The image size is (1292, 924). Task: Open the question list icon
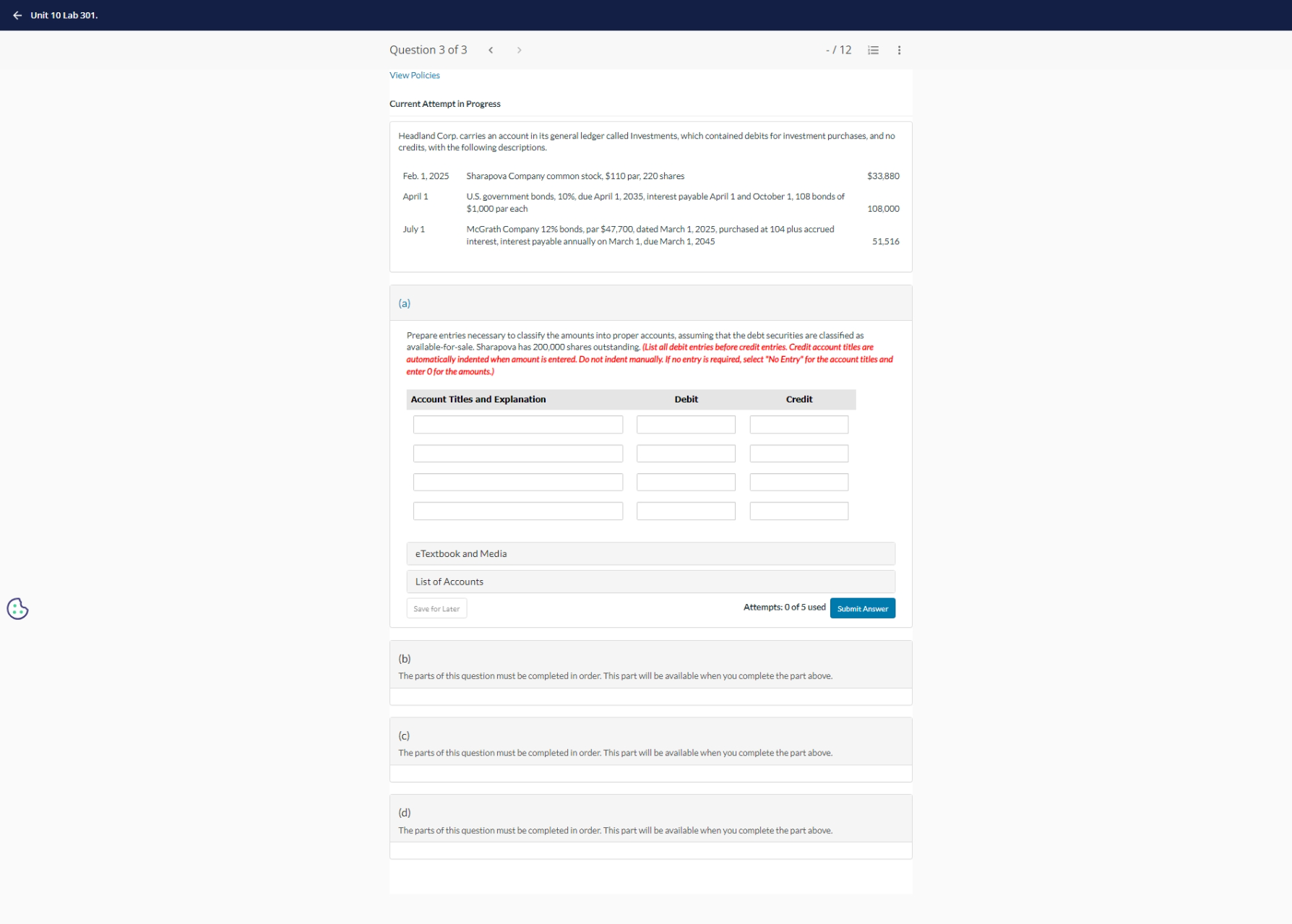(x=873, y=50)
